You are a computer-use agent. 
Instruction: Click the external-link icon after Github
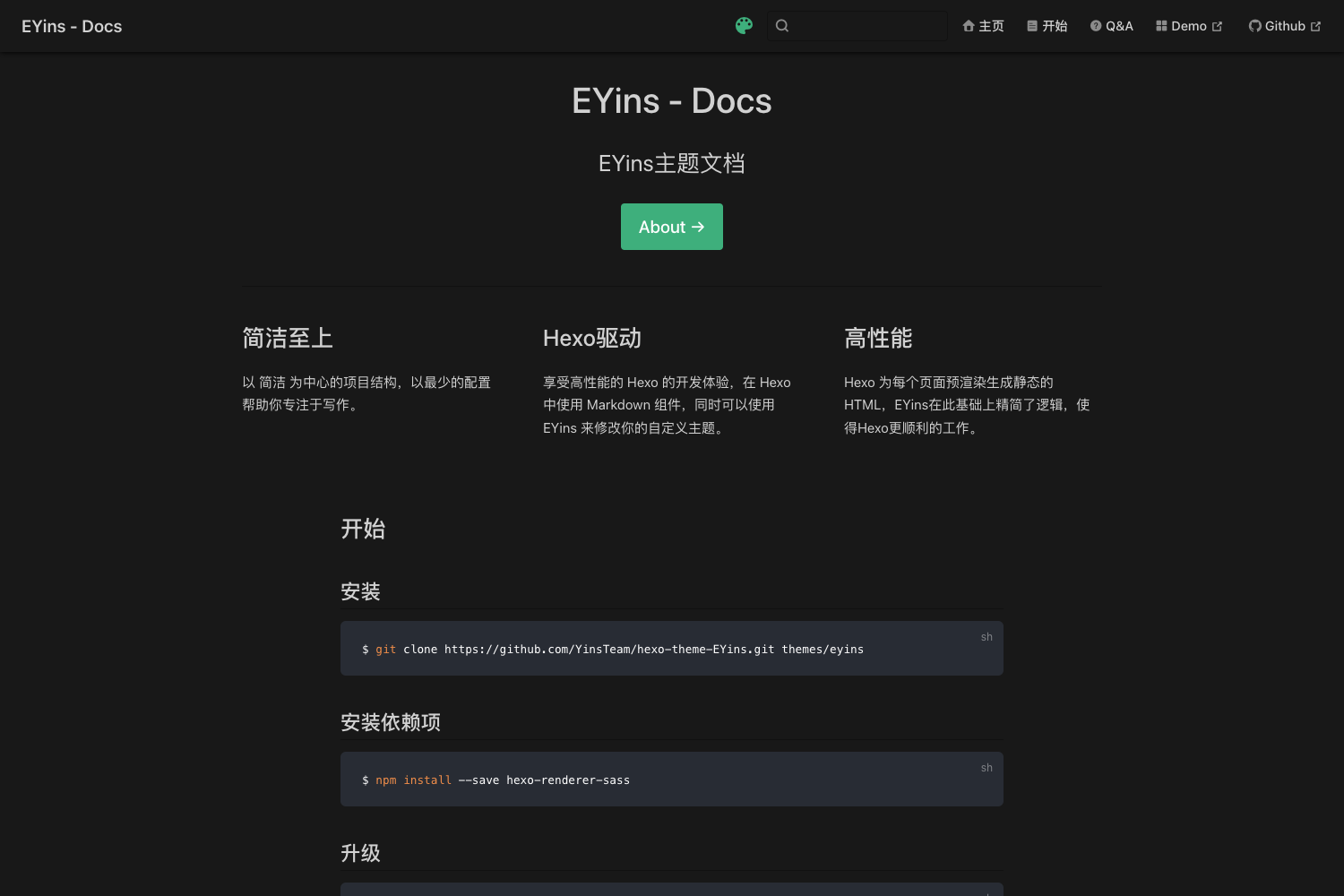point(1315,27)
